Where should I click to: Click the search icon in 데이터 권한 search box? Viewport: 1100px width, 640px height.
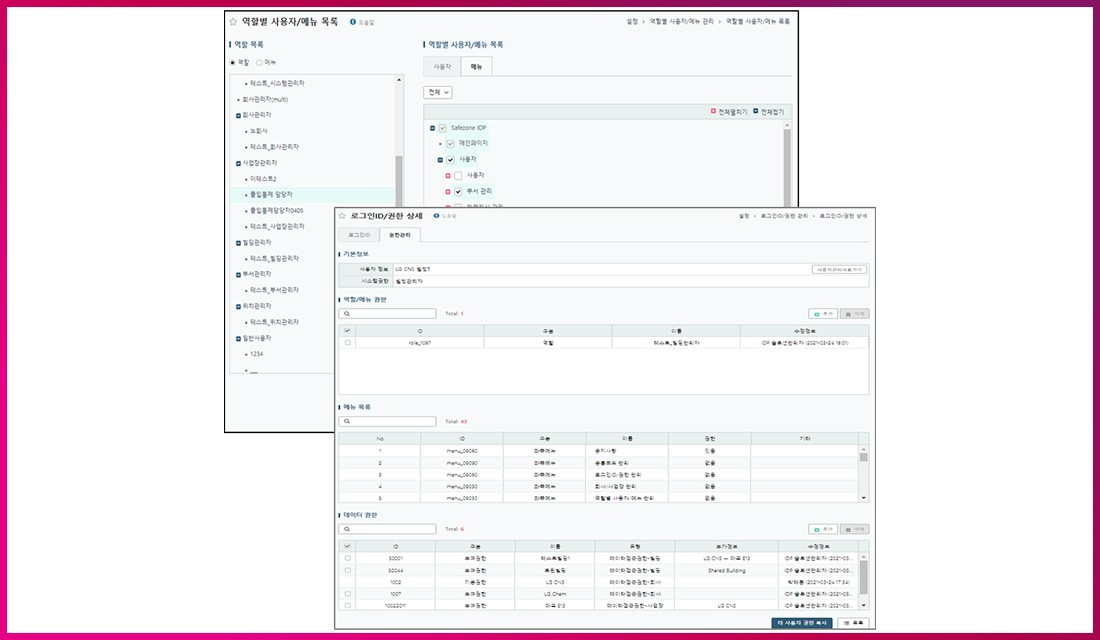(346, 529)
